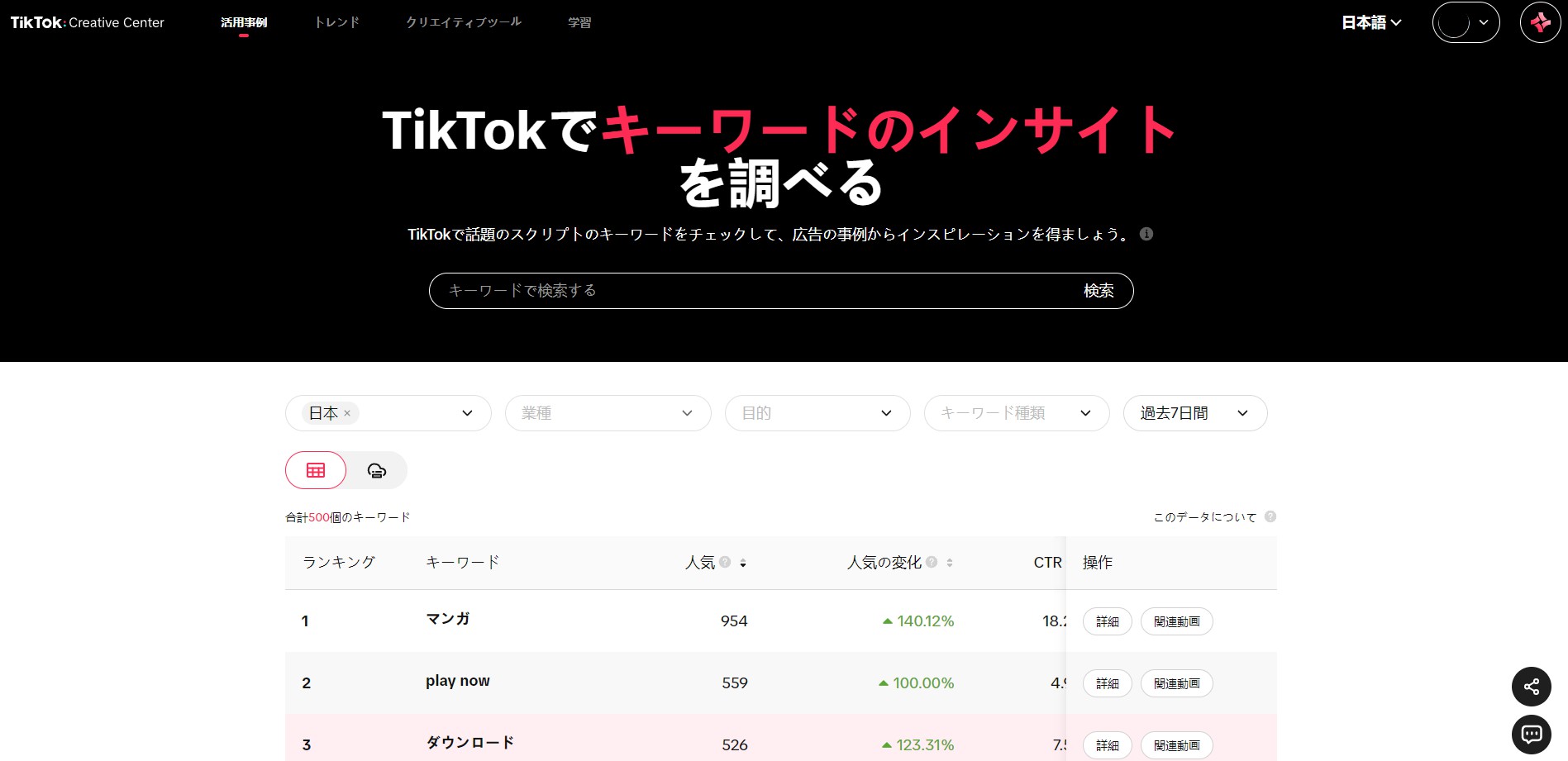Image resolution: width=1568 pixels, height=761 pixels.
Task: Open the feedback chat icon
Action: 1531,734
